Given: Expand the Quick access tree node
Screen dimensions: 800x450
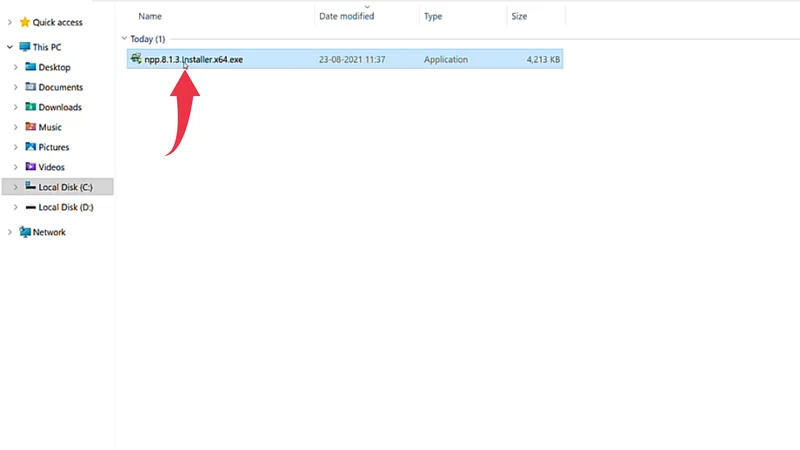Looking at the screenshot, I should 10,22.
